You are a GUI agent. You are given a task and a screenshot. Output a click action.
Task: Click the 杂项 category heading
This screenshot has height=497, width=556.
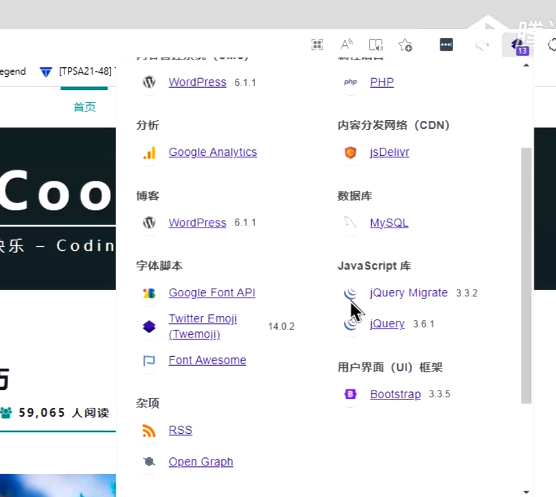pos(148,403)
